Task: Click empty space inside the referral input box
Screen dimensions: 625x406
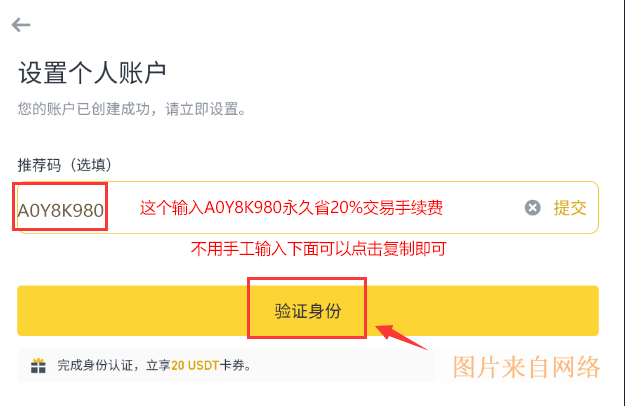Action: click(482, 208)
